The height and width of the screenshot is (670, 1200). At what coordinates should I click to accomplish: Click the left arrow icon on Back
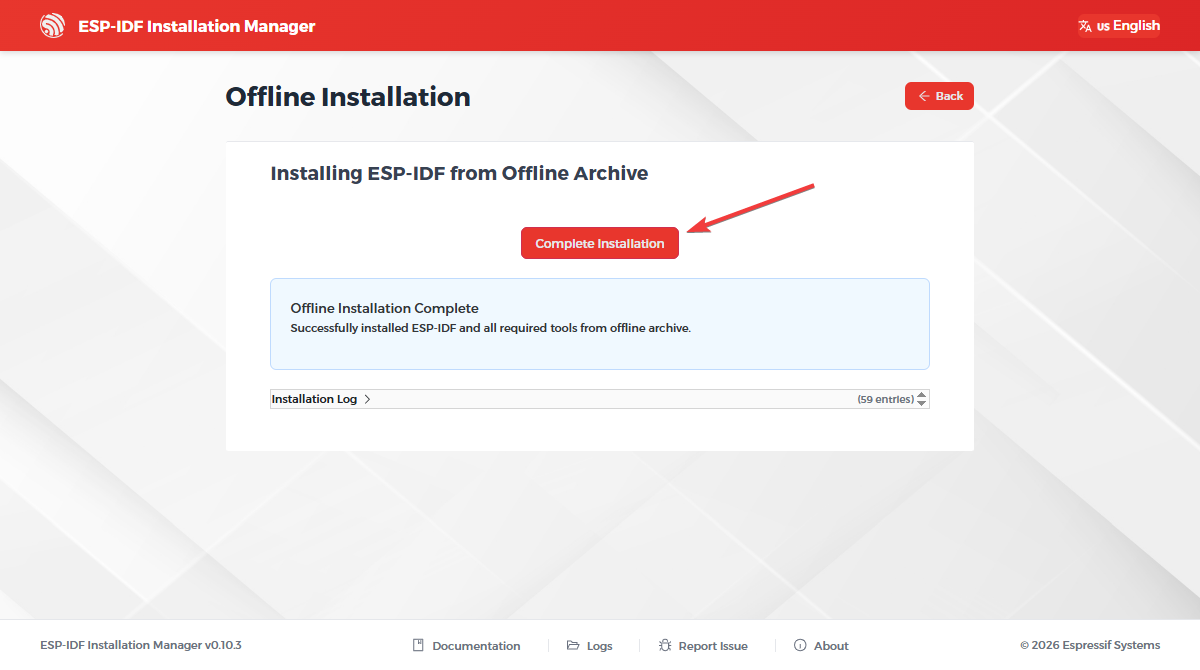924,96
